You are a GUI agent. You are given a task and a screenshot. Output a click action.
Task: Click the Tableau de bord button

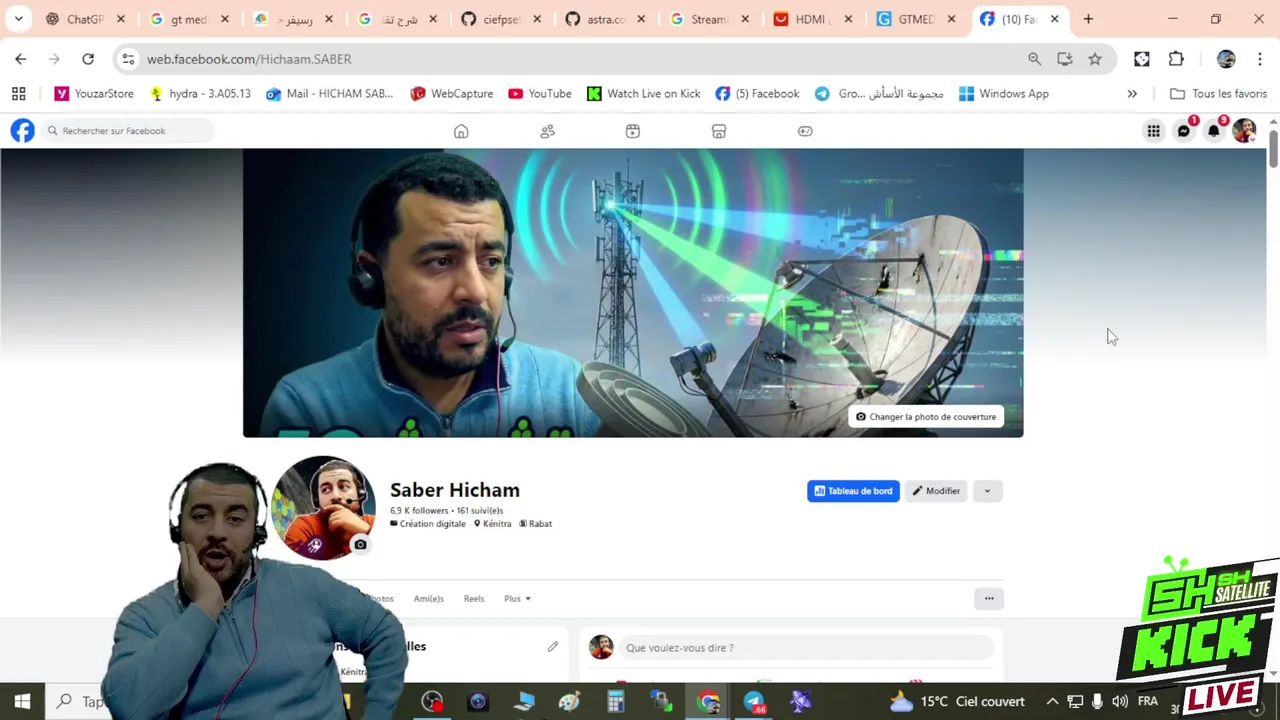tap(853, 491)
